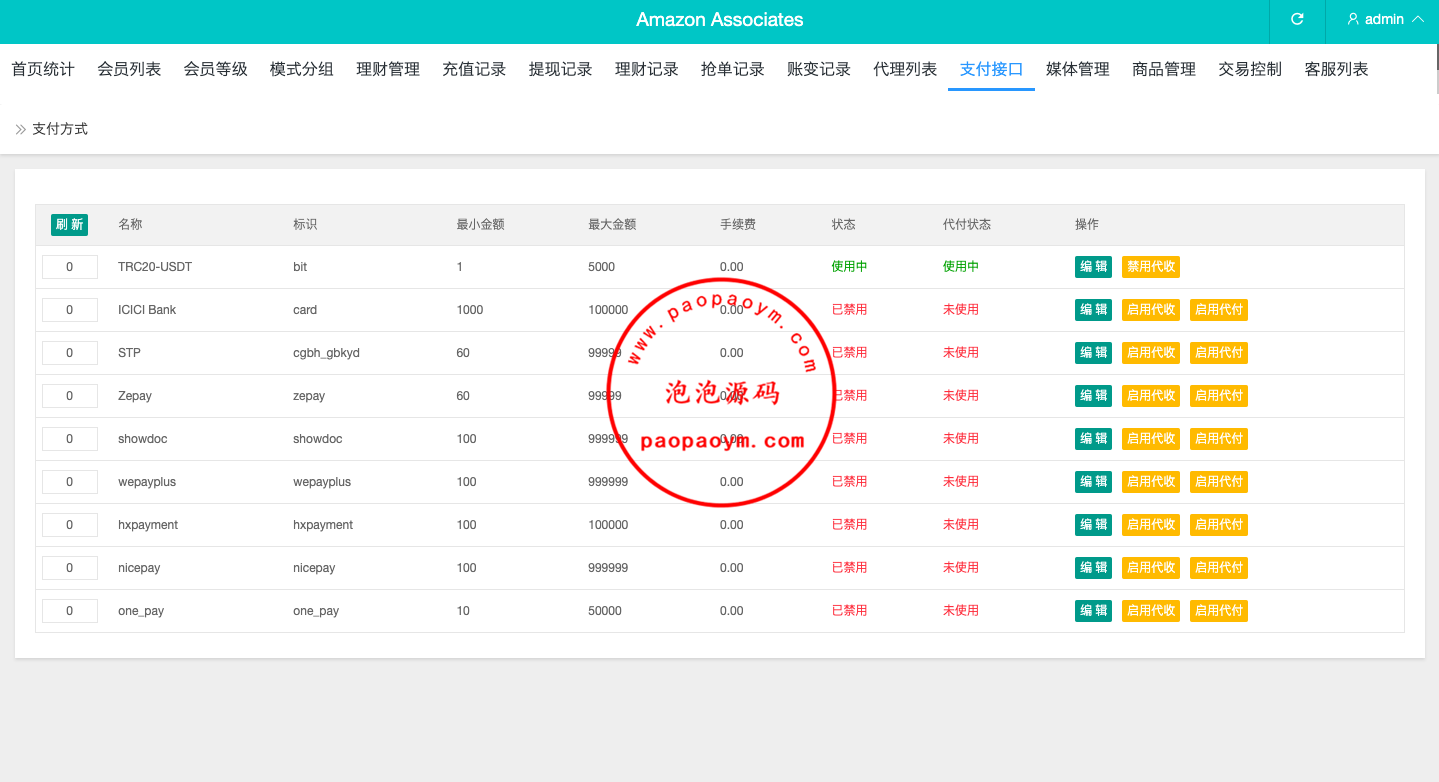Enable 启用代付 for one_pay
The width and height of the screenshot is (1439, 782).
point(1219,611)
